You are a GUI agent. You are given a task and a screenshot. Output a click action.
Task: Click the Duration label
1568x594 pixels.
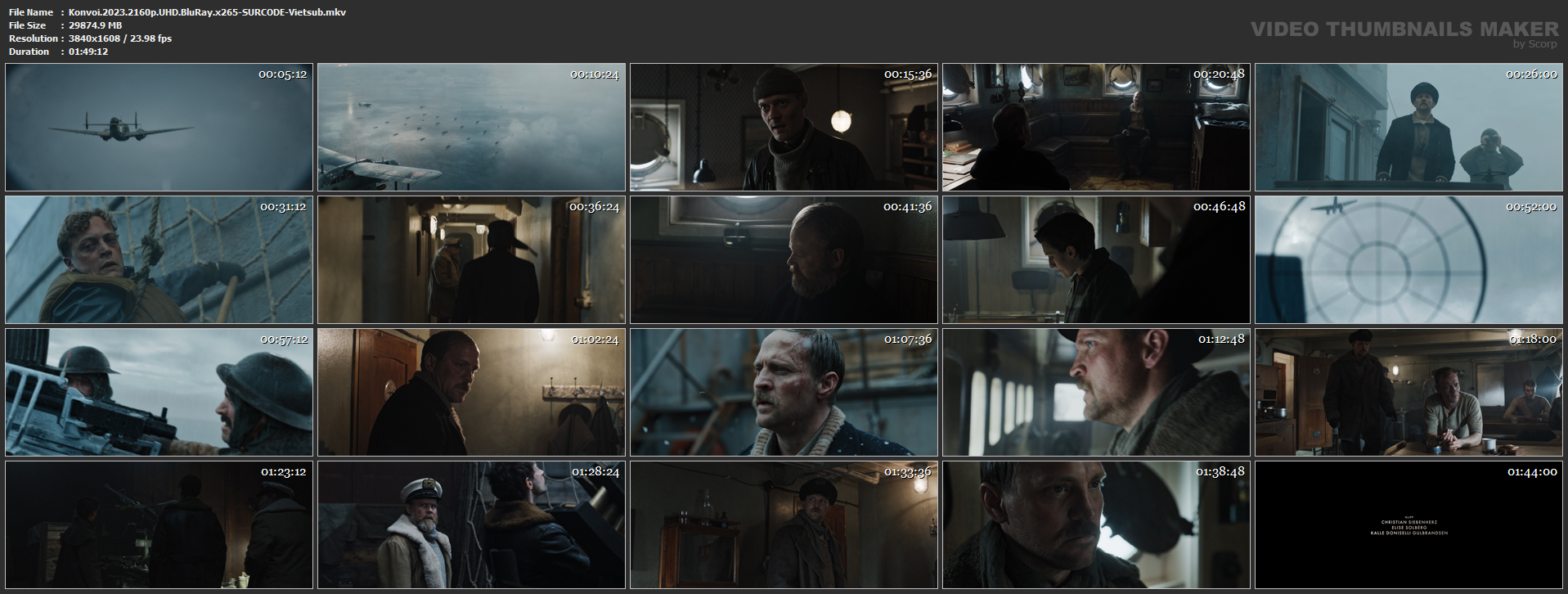[x=29, y=52]
